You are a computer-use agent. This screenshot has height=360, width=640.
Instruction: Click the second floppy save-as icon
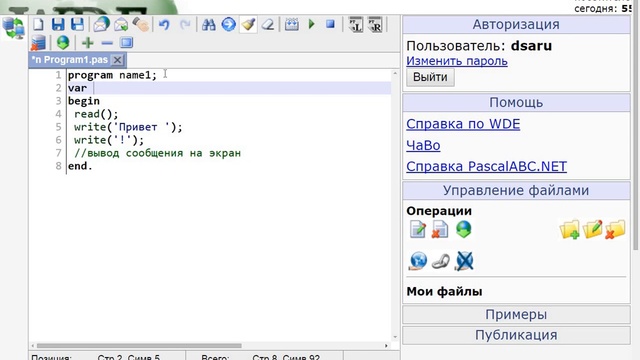pos(78,24)
